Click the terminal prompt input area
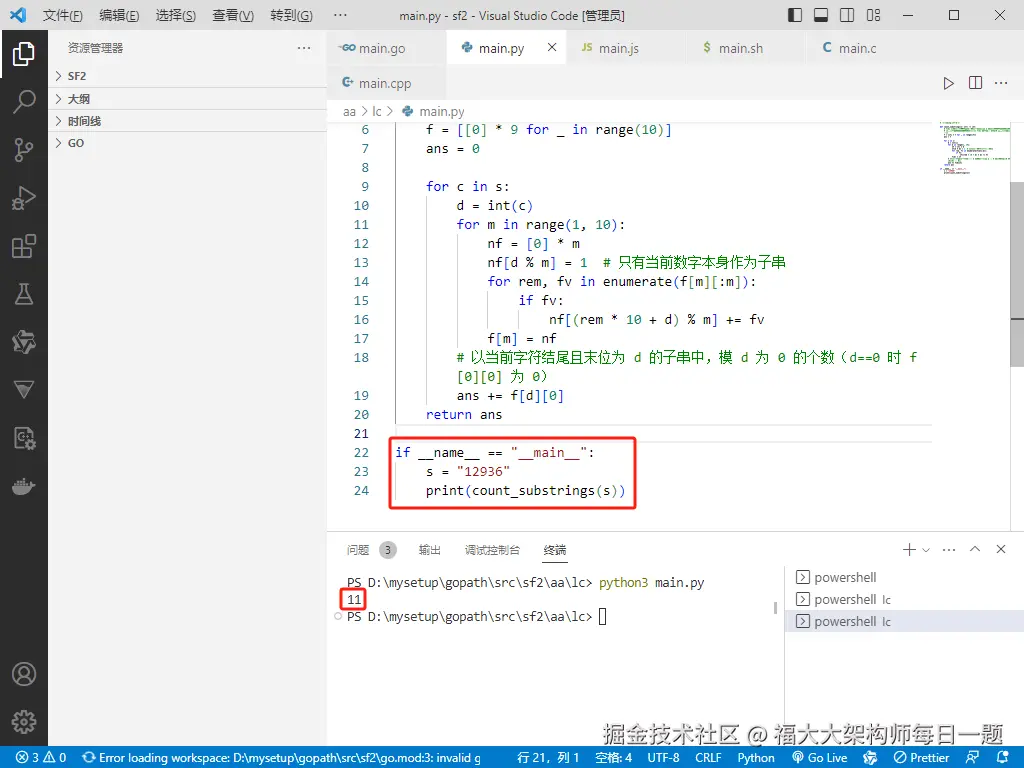The height and width of the screenshot is (768, 1024). click(602, 616)
